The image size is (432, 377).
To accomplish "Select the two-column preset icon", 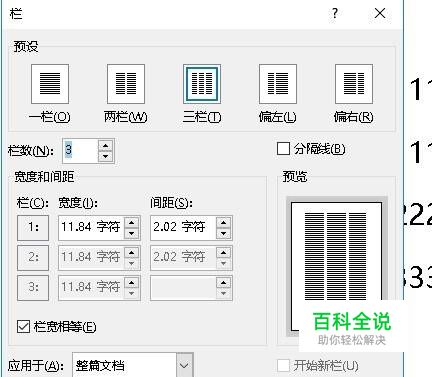I will tap(126, 84).
